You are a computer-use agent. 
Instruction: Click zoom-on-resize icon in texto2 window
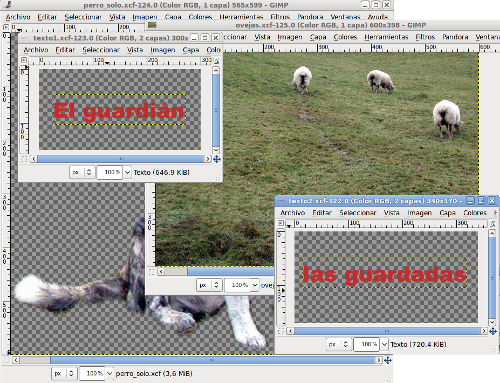click(x=493, y=224)
